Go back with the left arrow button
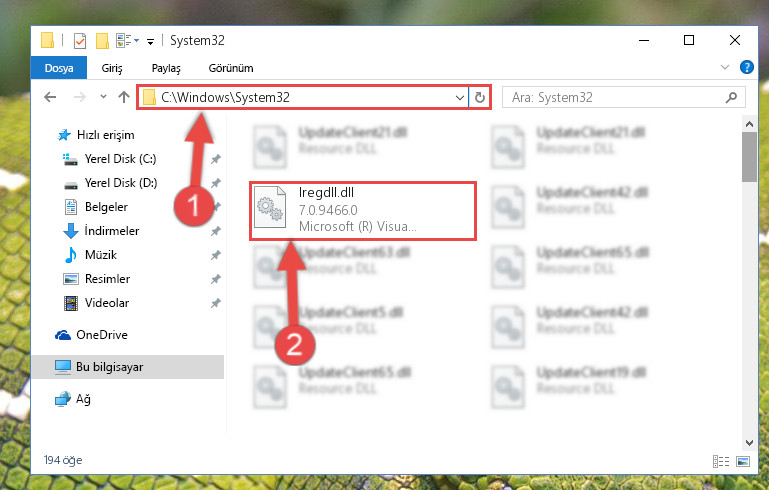The image size is (769, 490). (50, 97)
